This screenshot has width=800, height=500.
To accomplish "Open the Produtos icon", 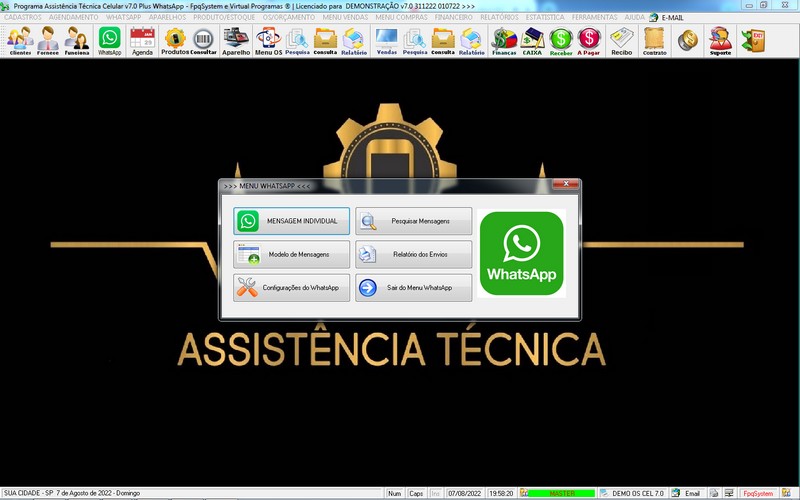I will [175, 41].
